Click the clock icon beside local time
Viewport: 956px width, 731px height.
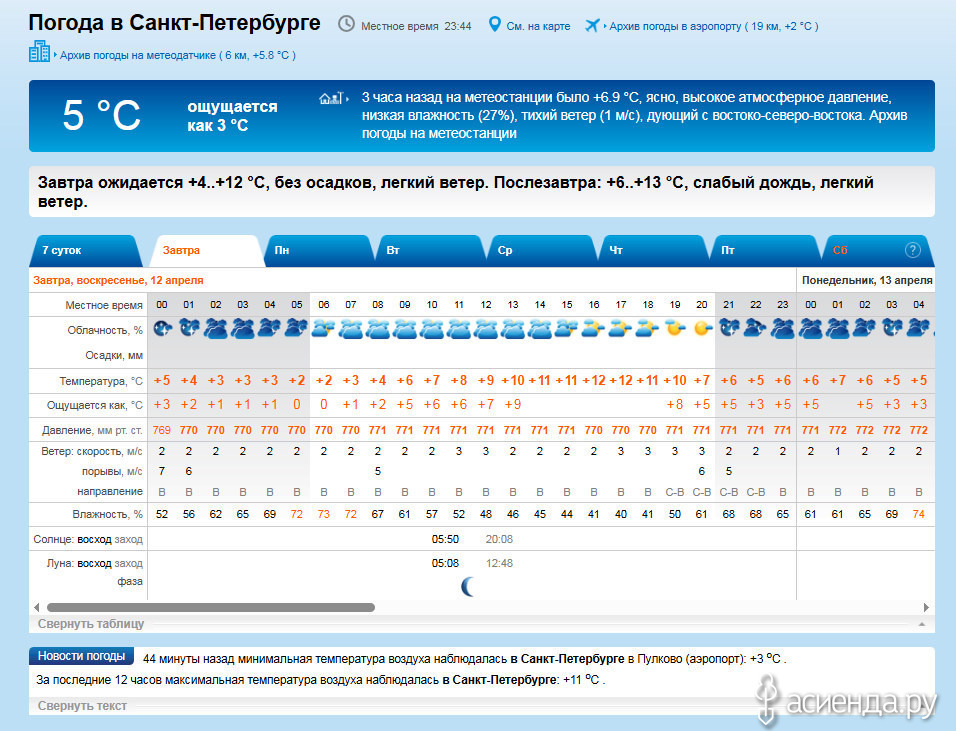(346, 24)
